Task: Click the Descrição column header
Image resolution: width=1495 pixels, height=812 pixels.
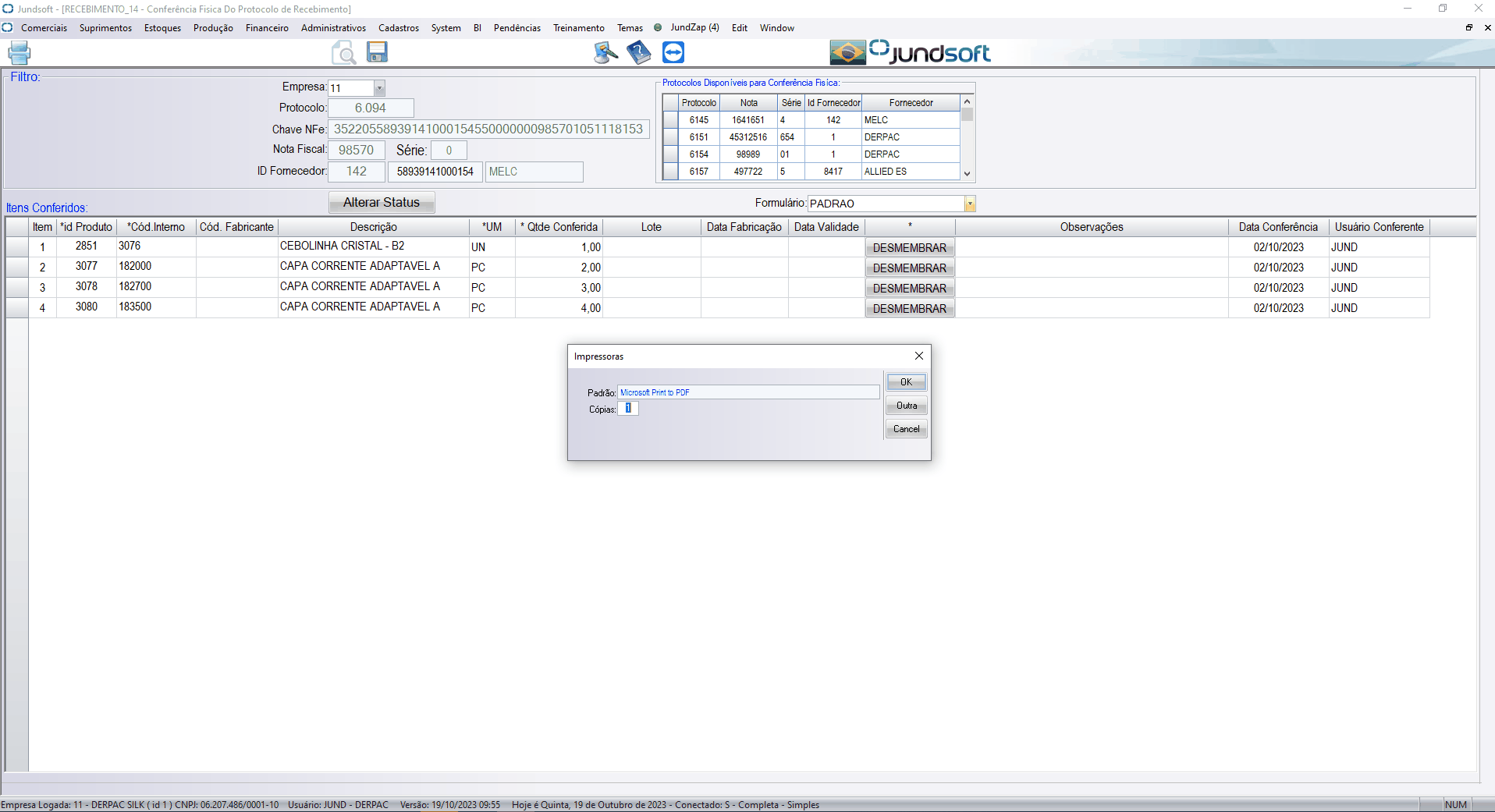Action: point(373,227)
